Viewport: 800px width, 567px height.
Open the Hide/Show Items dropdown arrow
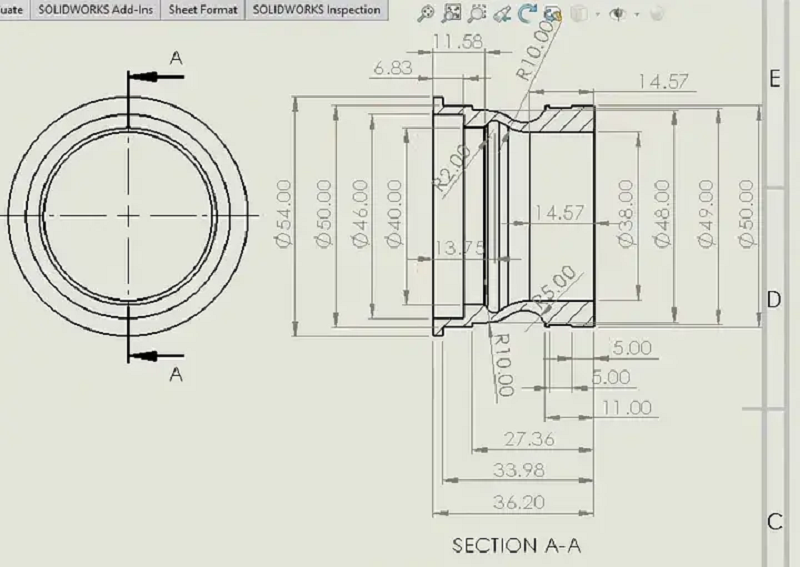pos(636,15)
